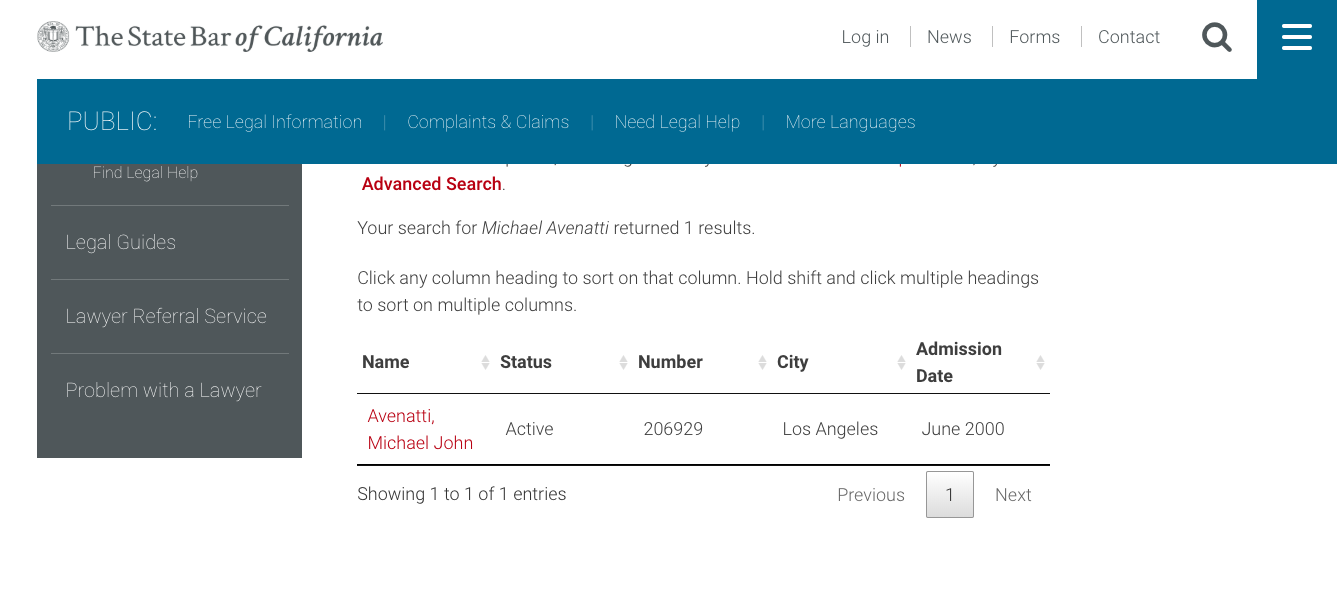Select Free Legal Information tab
This screenshot has width=1340, height=591.
click(275, 122)
